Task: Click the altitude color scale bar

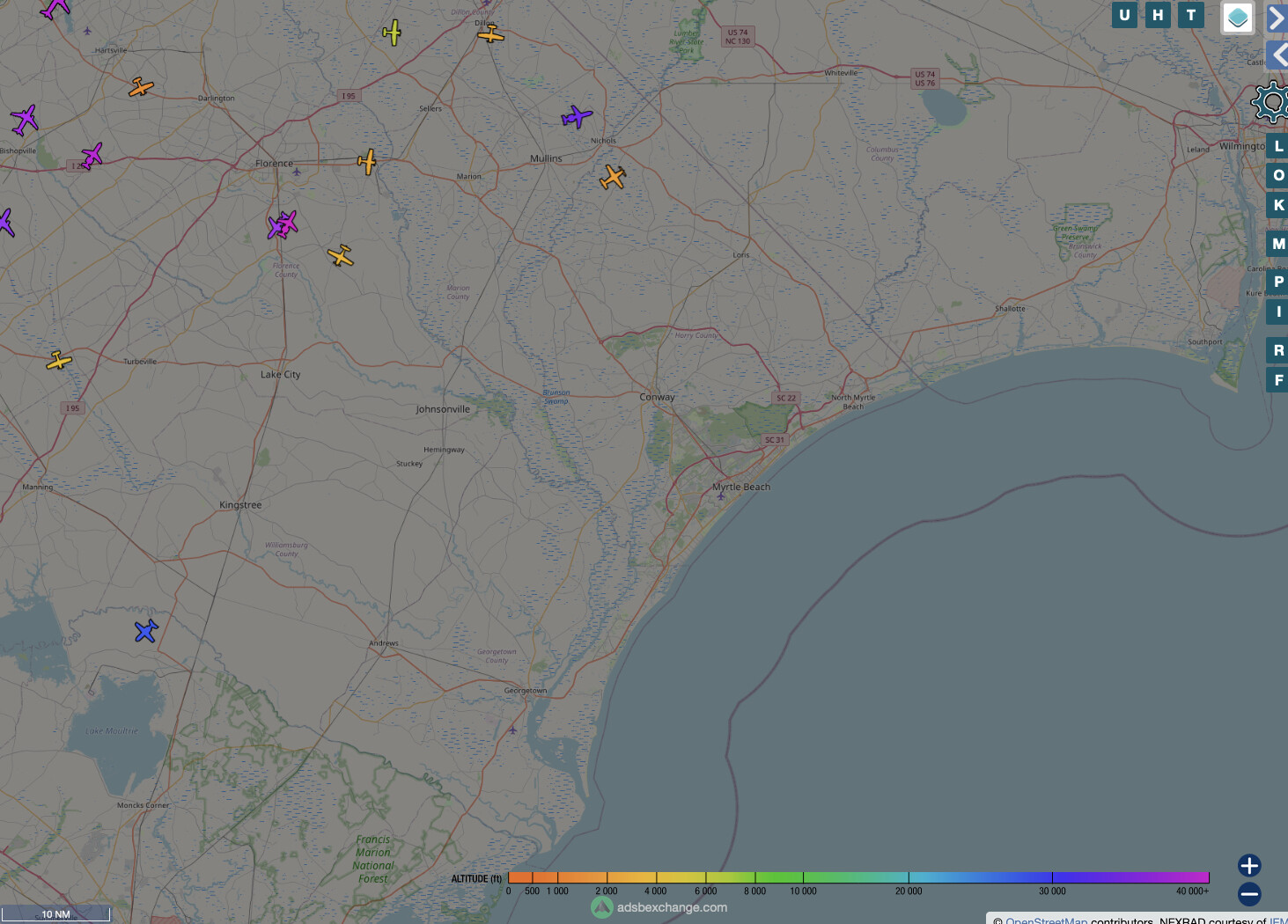Action: pyautogui.click(x=858, y=877)
